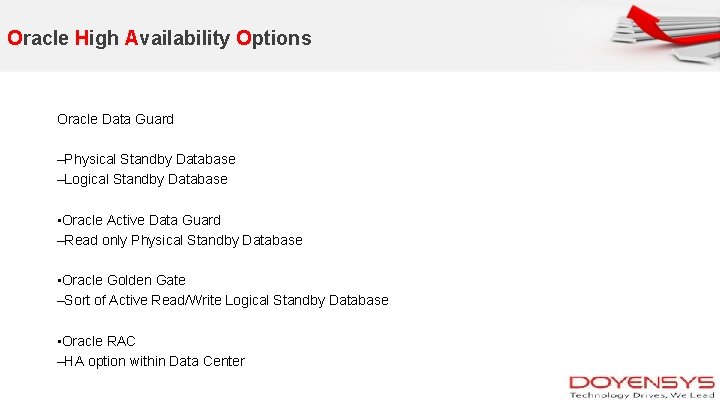Click the word 'Options' in the title
Image resolution: width=720 pixels, height=405 pixels.
tap(274, 39)
